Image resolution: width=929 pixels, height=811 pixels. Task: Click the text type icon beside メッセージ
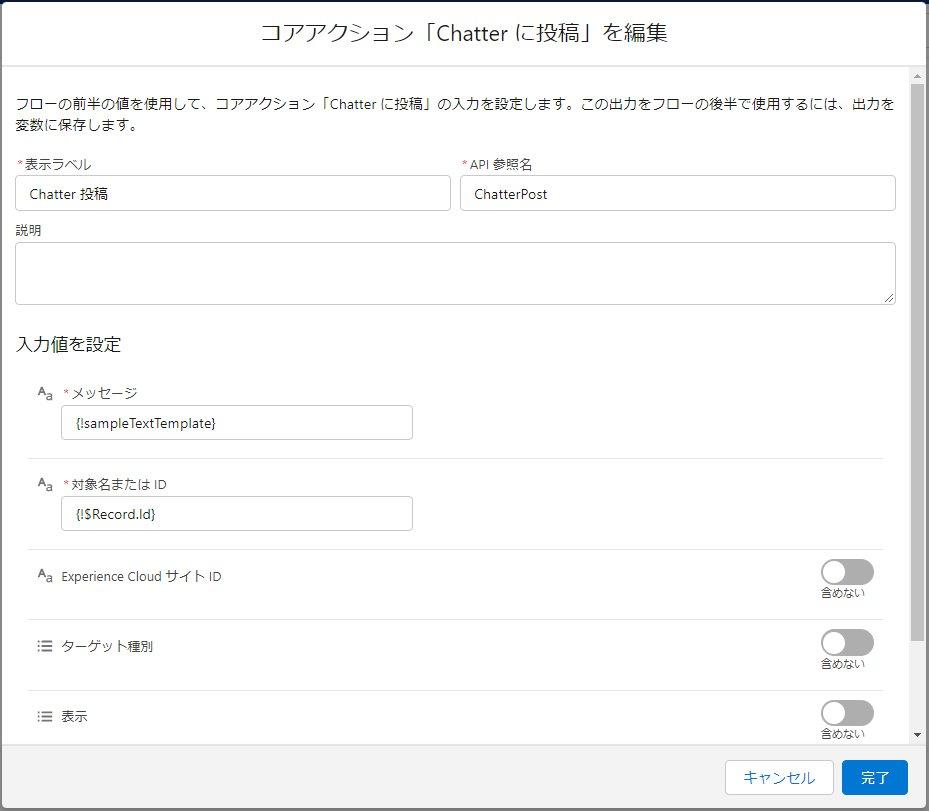coord(45,393)
